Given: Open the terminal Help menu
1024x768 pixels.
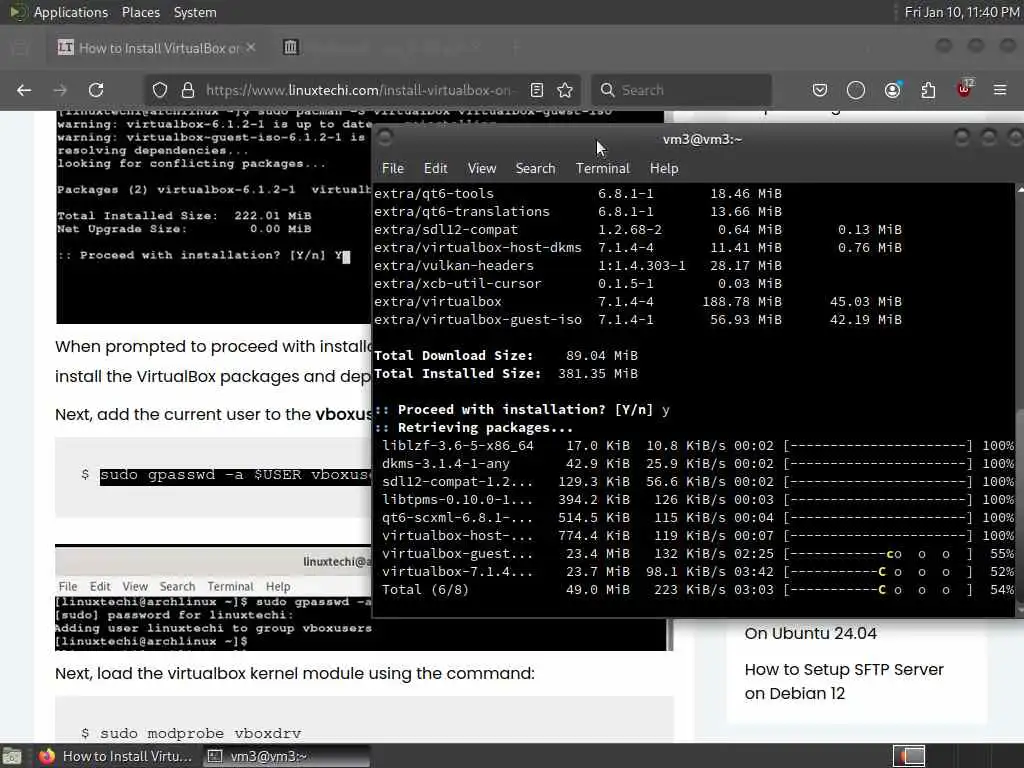Looking at the screenshot, I should click(664, 168).
